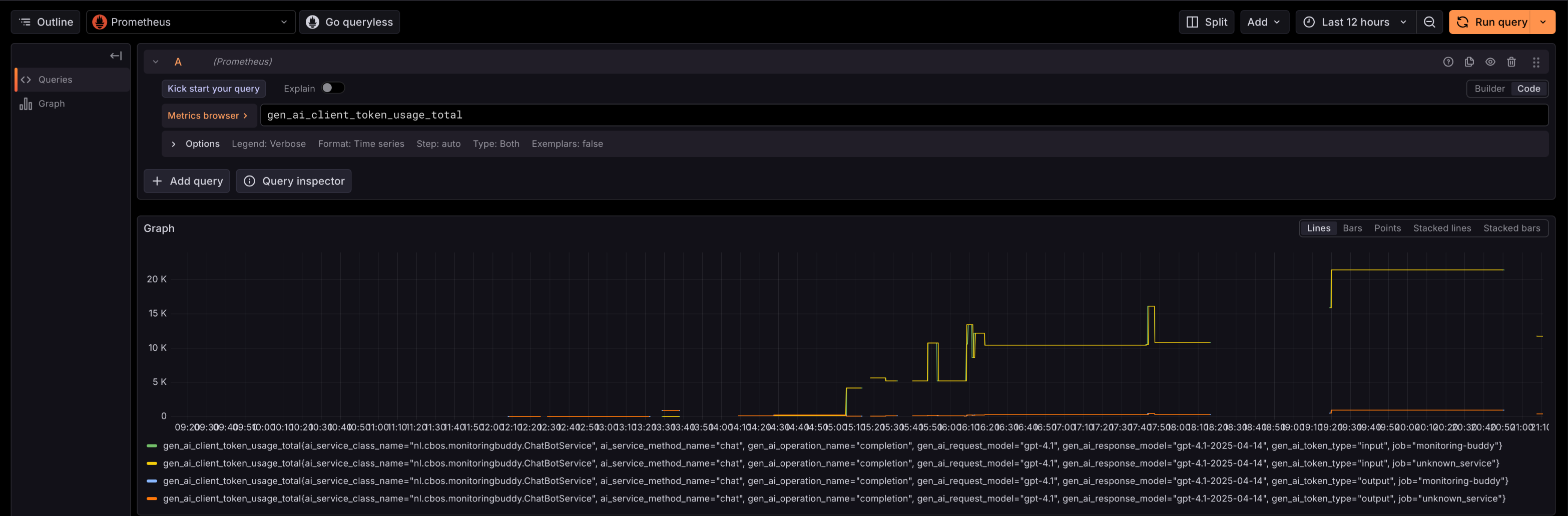This screenshot has height=516, width=1568.
Task: Click the 20 K y-axis label
Action: coord(157,279)
